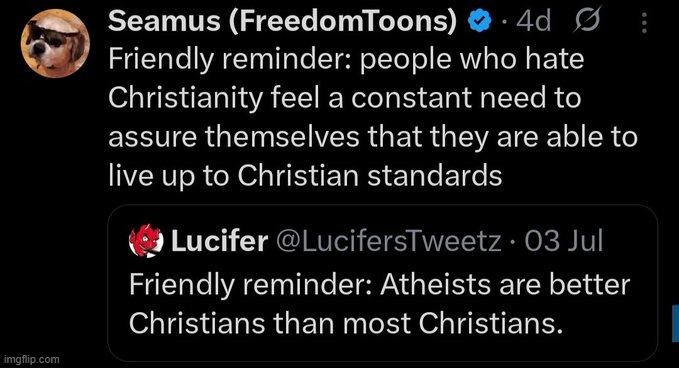
Task: Open the three-dot more options menu
Action: [x=644, y=23]
